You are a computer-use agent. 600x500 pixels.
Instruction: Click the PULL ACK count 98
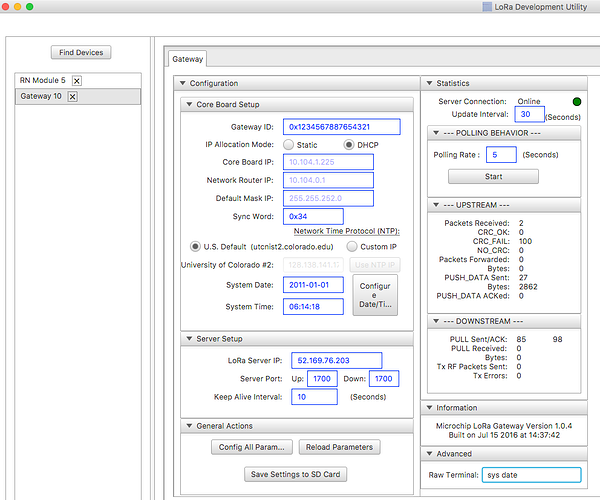[x=558, y=339]
